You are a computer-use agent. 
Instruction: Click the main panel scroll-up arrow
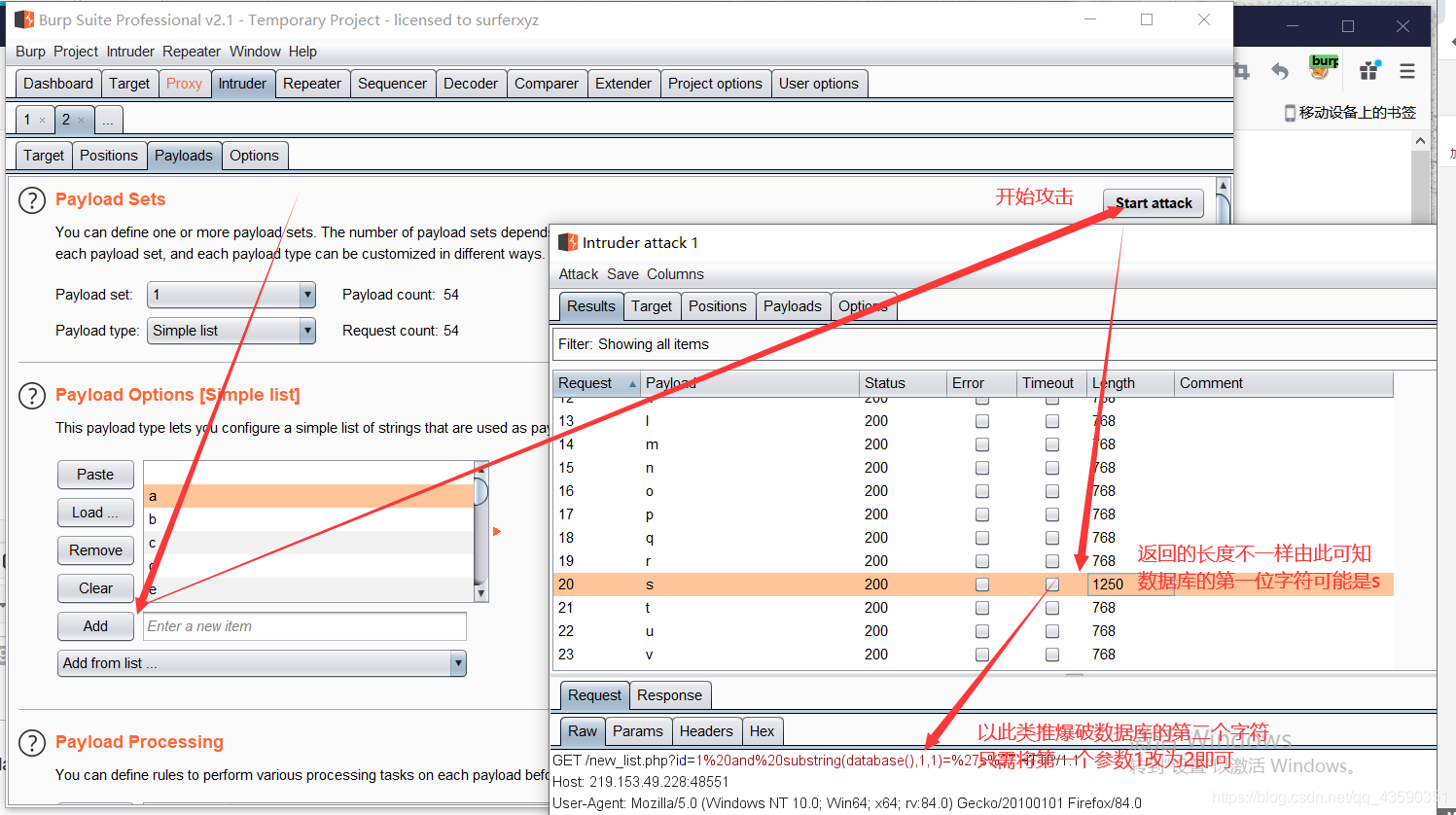(x=1224, y=185)
